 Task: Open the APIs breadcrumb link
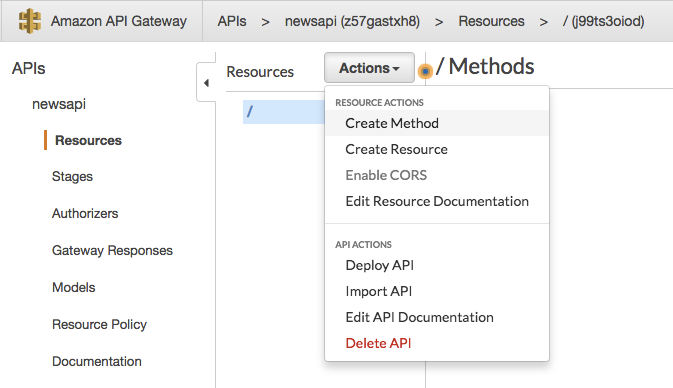pos(232,21)
